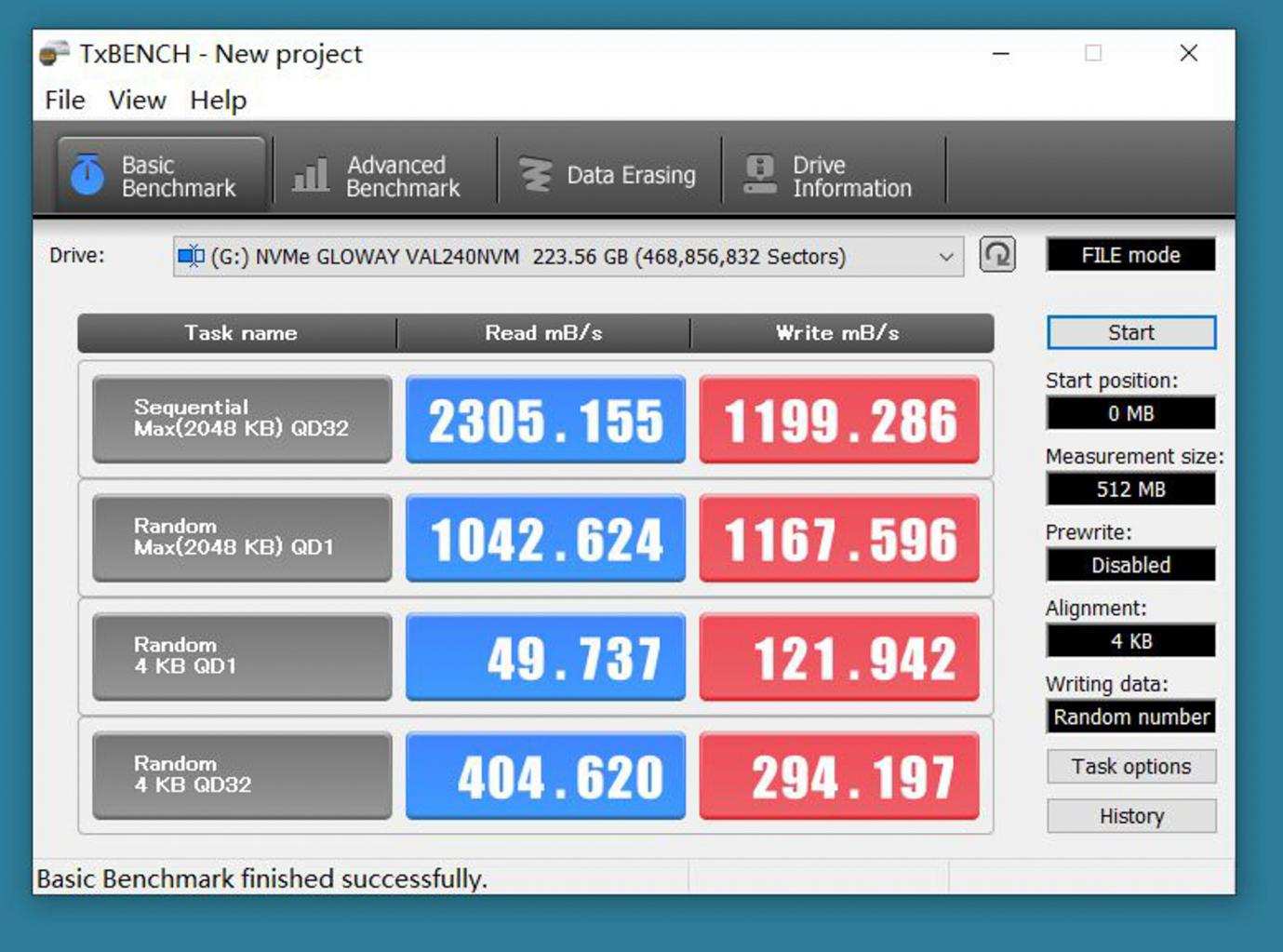Viewport: 1283px width, 952px height.
Task: Open the History button
Action: (1131, 816)
